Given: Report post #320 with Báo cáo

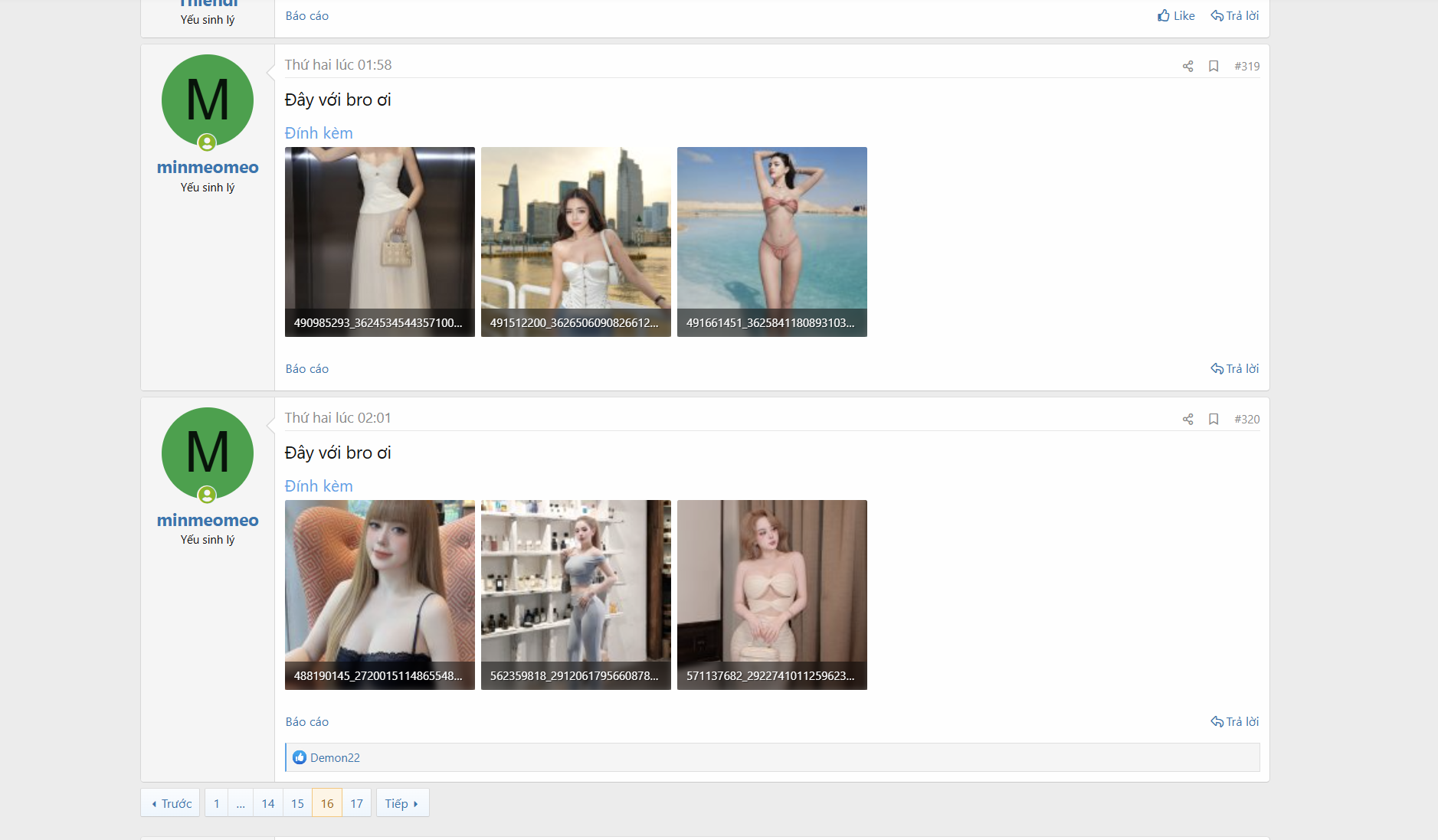Looking at the screenshot, I should [x=307, y=722].
